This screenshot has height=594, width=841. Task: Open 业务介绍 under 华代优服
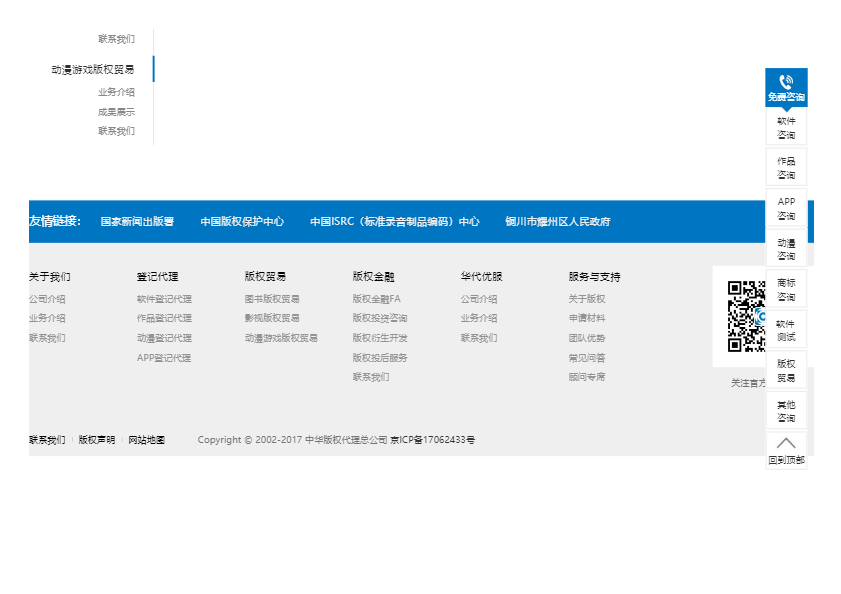(479, 318)
